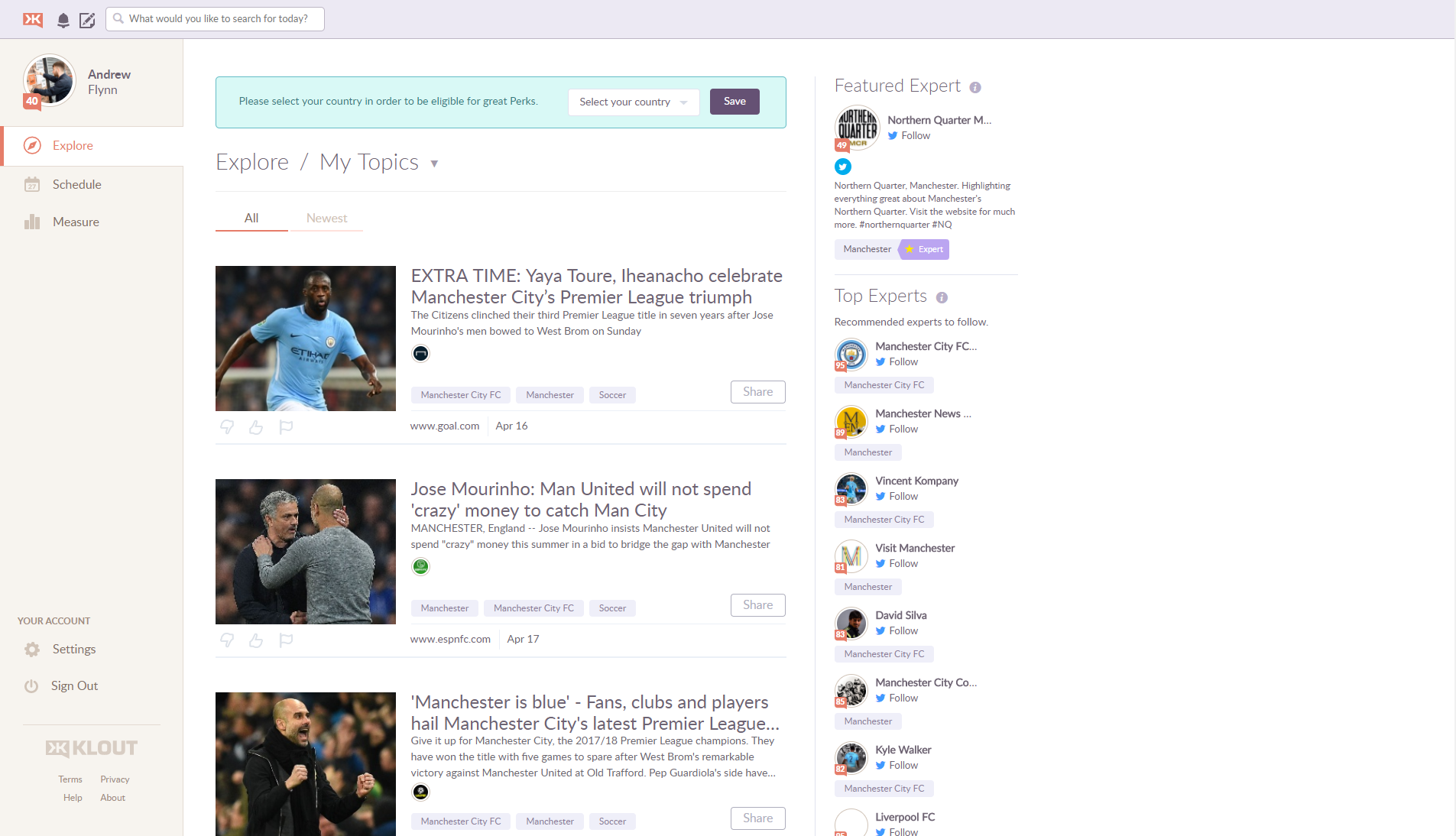Click the www.espnfc.com source link
1456x836 pixels.
pos(450,639)
